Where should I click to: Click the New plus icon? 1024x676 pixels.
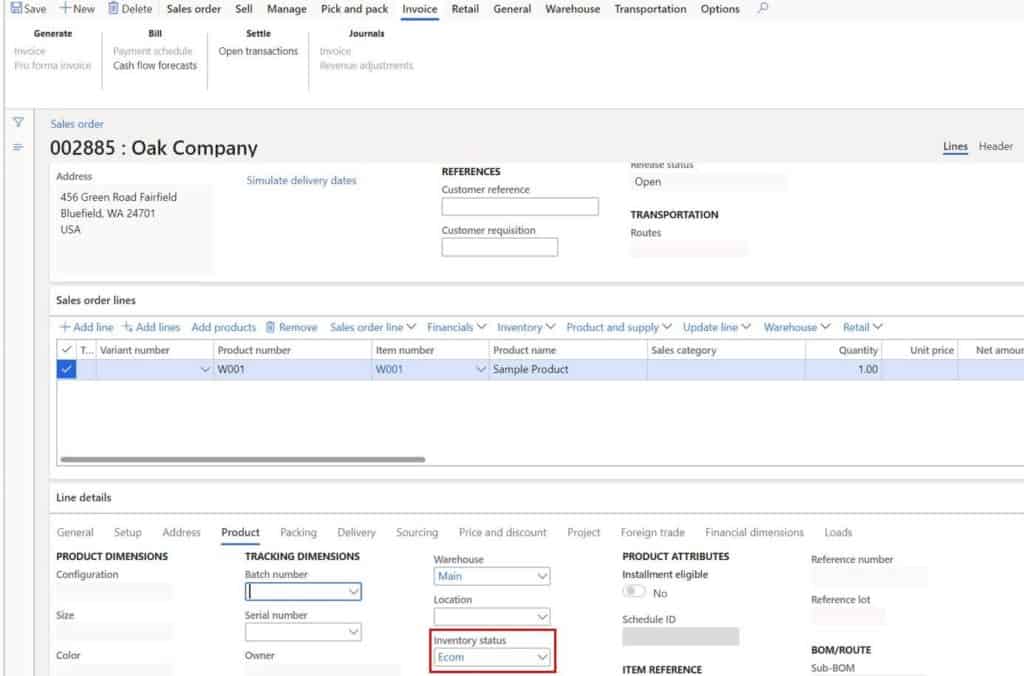coord(66,9)
